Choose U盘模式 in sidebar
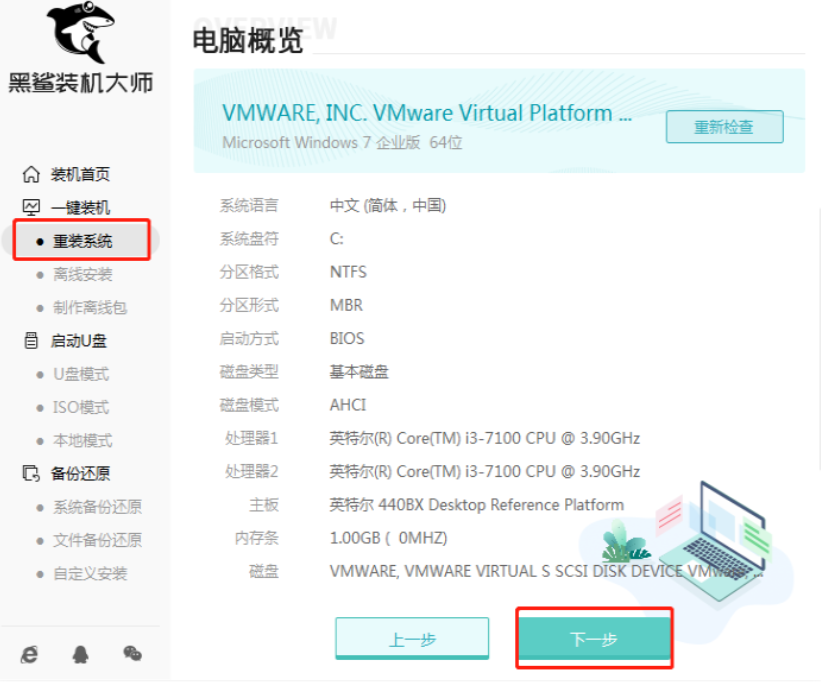Viewport: 830px width, 685px height. (81, 374)
